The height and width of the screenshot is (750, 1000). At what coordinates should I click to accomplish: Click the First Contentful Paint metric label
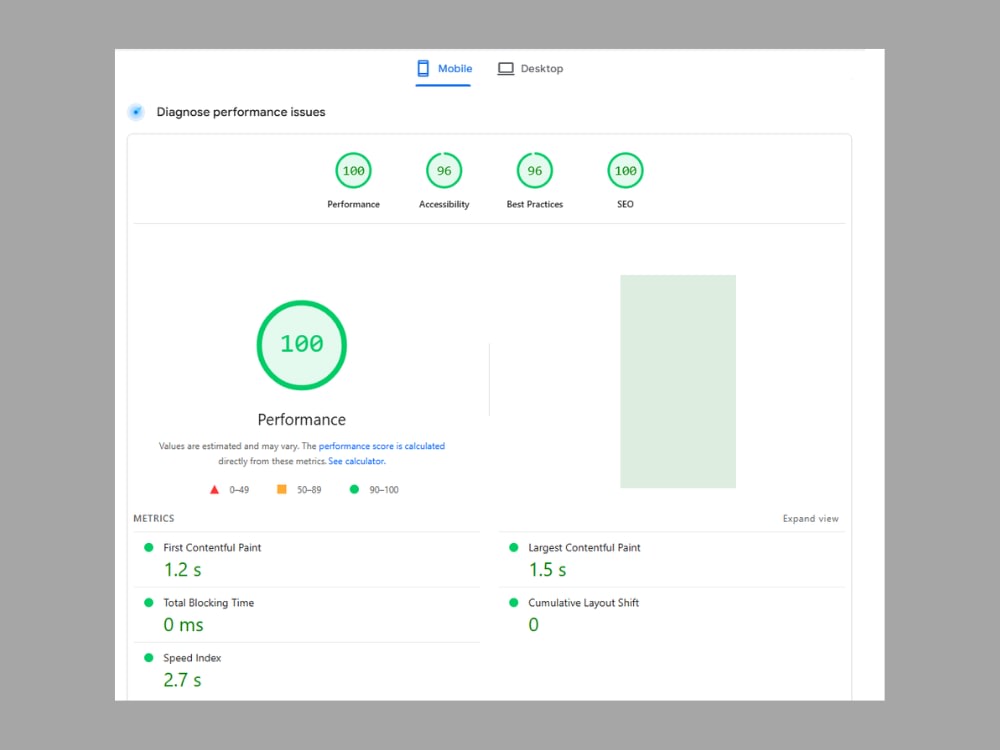point(212,547)
